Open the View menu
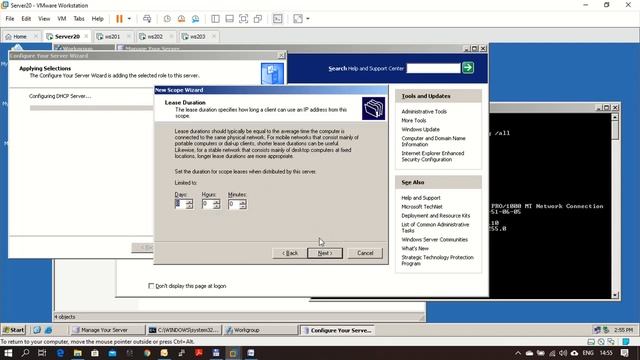This screenshot has height=360, width=640. (44, 19)
